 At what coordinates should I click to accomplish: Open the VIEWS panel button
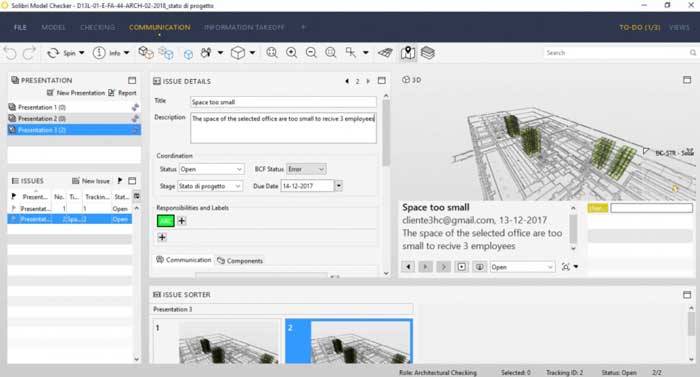pyautogui.click(x=679, y=27)
